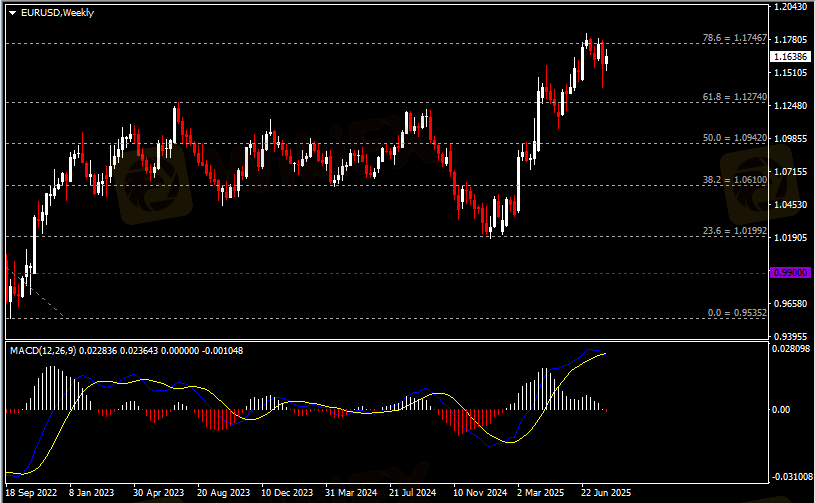This screenshot has width=815, height=503.
Task: Select the 78.6 = 1.17467 Fibonacci label
Action: click(734, 38)
